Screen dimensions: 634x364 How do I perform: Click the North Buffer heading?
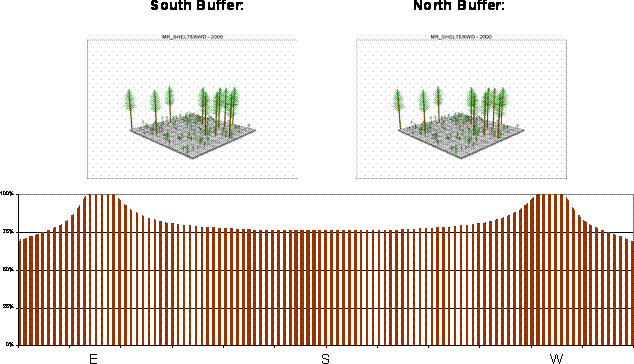click(459, 5)
